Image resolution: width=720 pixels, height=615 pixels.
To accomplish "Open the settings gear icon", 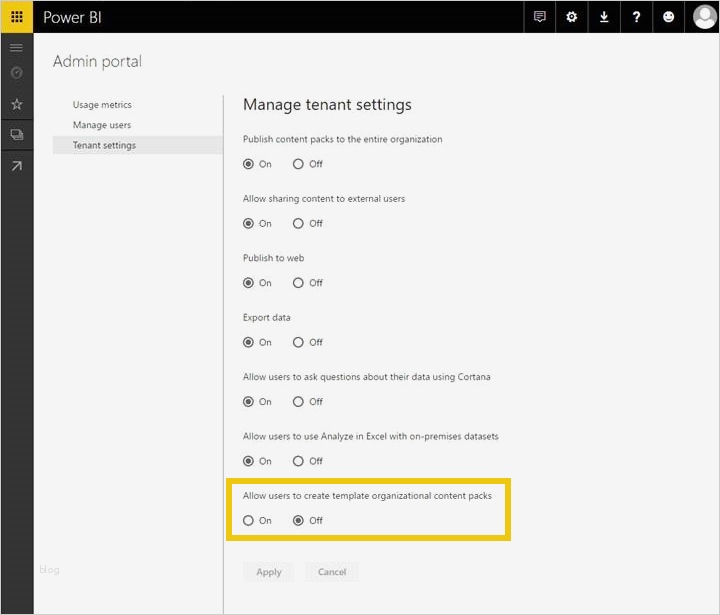I will click(x=572, y=17).
